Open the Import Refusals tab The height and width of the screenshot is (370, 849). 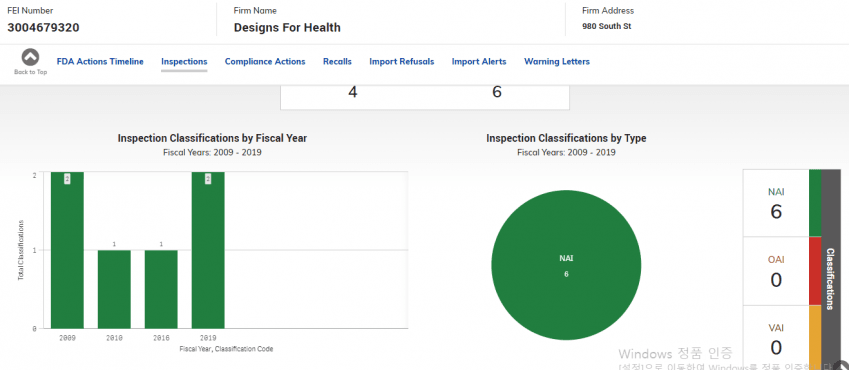402,62
